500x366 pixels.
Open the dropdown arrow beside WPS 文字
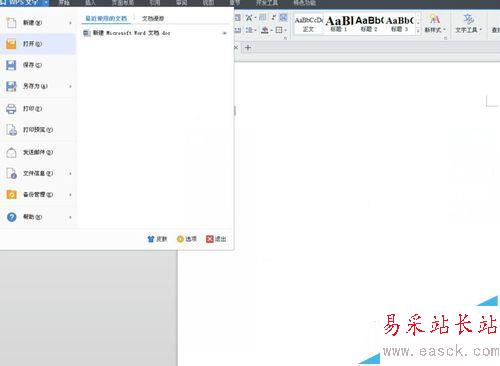pos(45,3)
